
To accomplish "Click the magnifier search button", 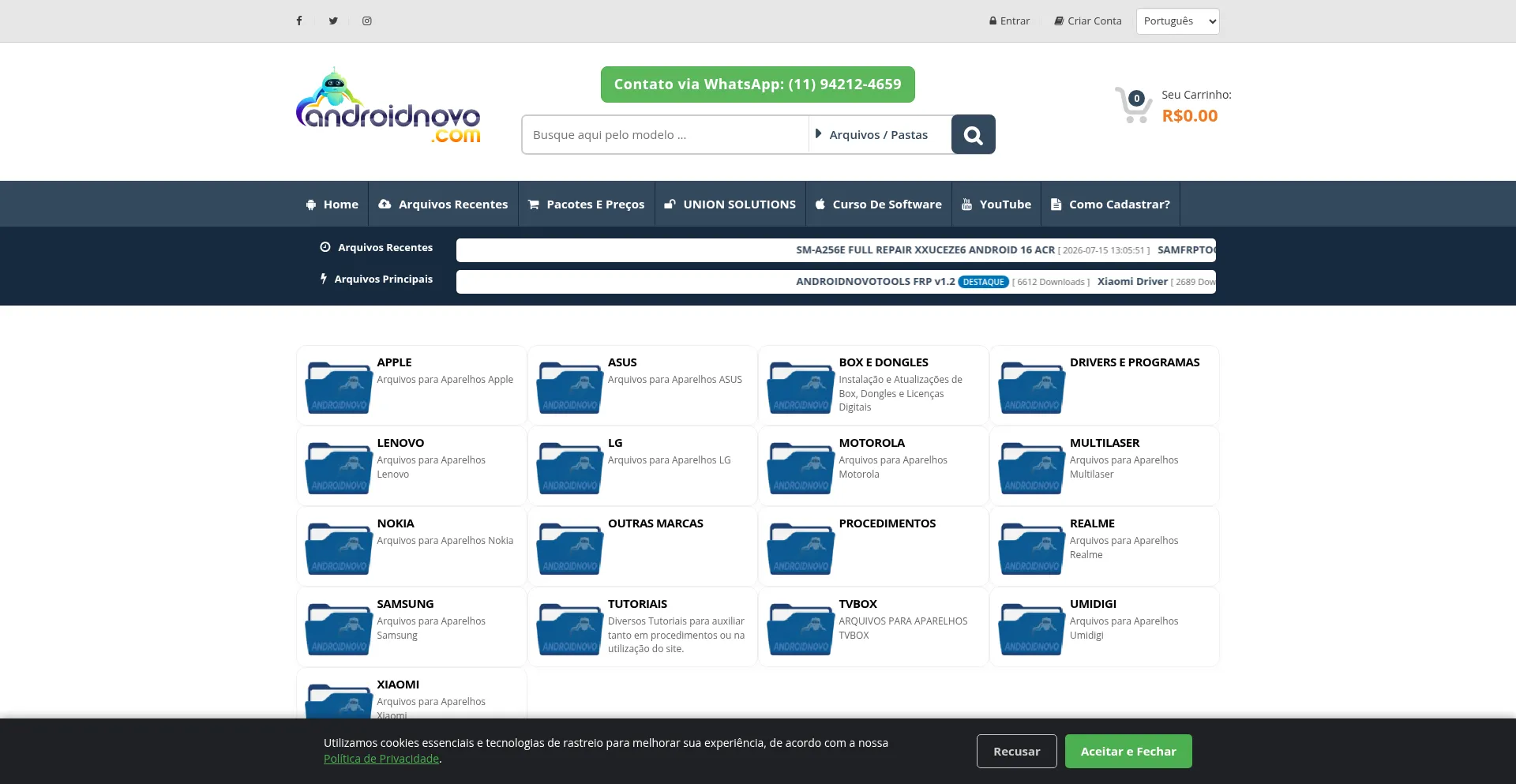I will (973, 135).
